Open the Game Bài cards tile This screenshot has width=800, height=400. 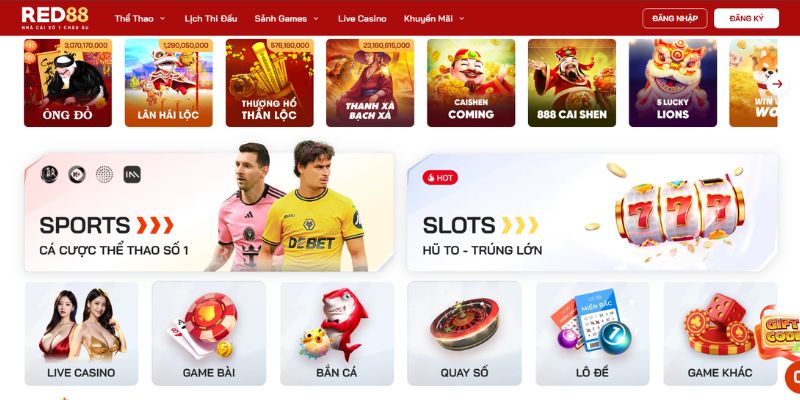pyautogui.click(x=209, y=334)
